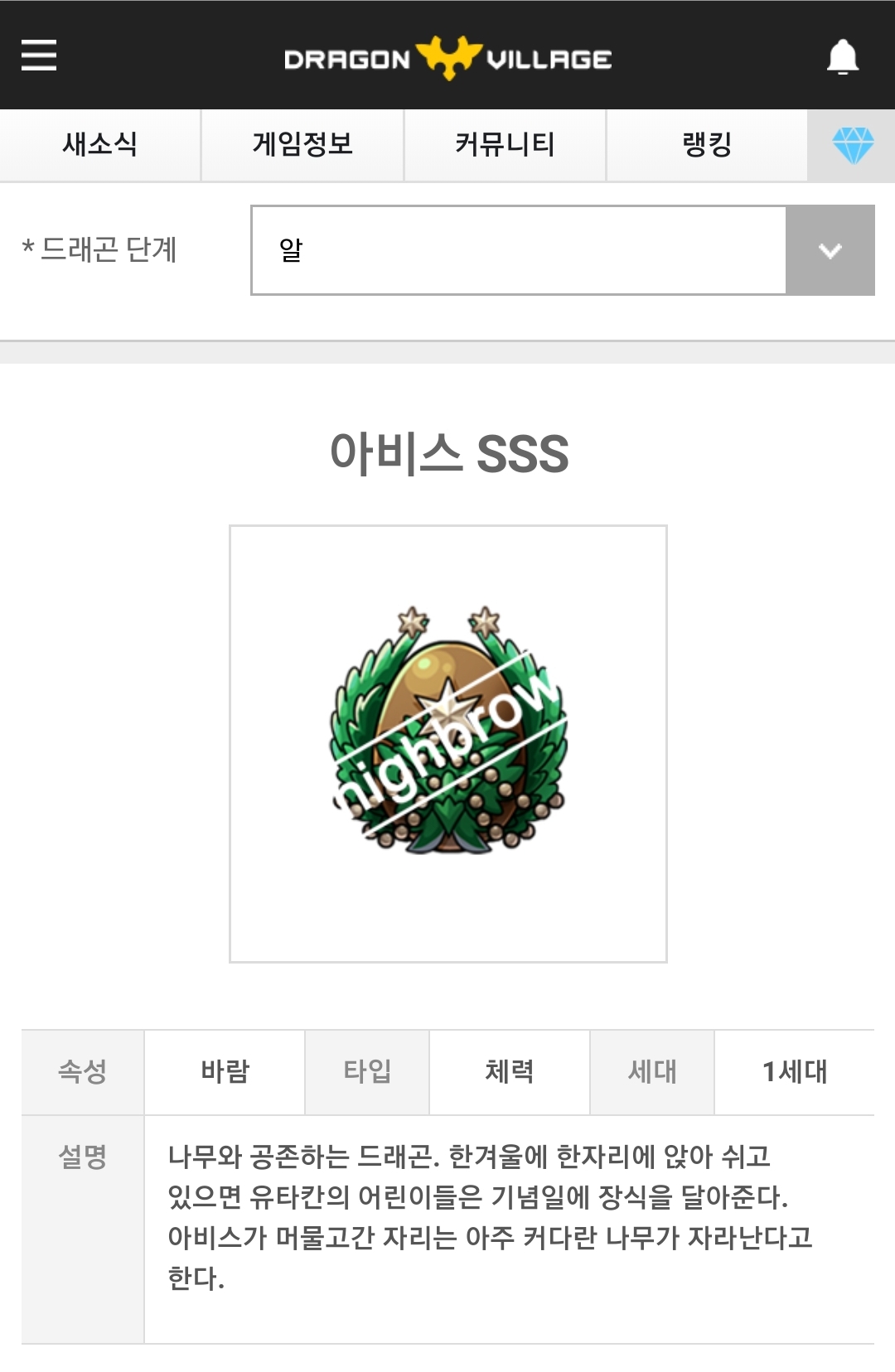Open the 랭킹 tab
The image size is (895, 1372).
pos(707,145)
